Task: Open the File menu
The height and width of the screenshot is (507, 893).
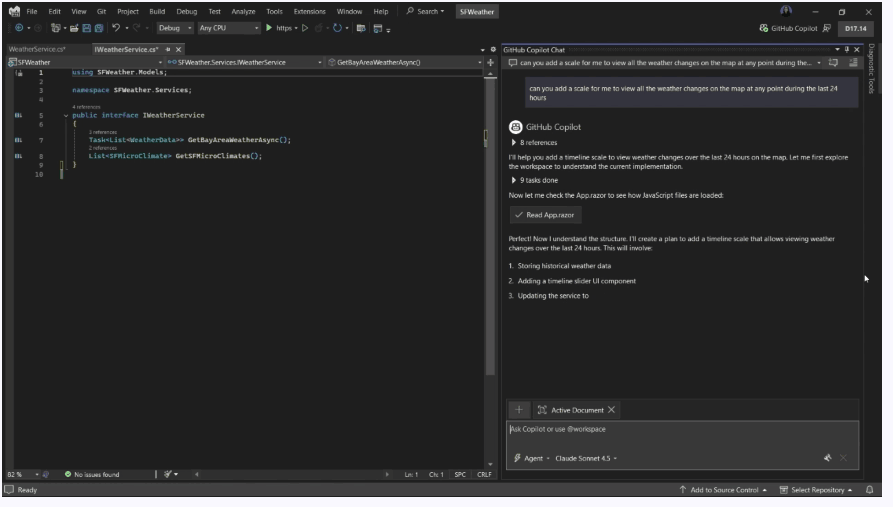Action: (x=32, y=11)
